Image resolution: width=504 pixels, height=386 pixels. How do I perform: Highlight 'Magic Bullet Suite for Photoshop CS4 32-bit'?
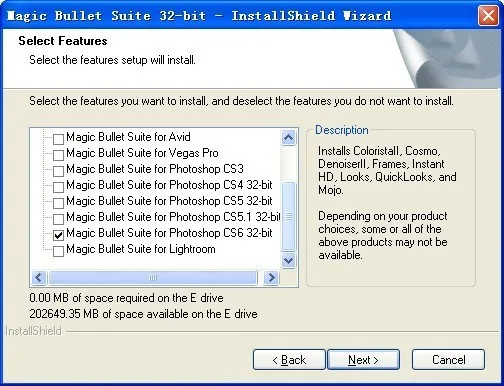[169, 185]
